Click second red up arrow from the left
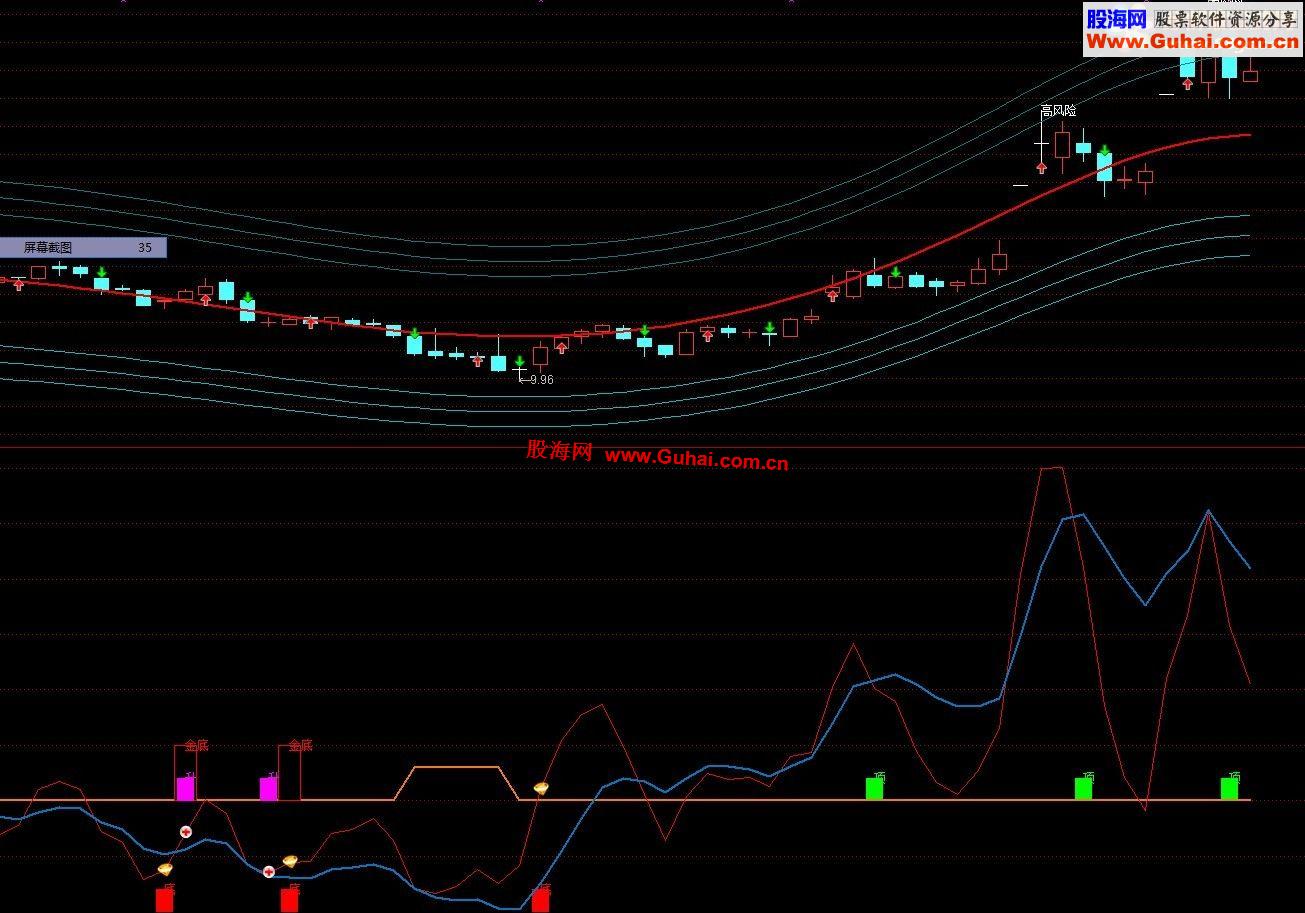 coord(206,299)
